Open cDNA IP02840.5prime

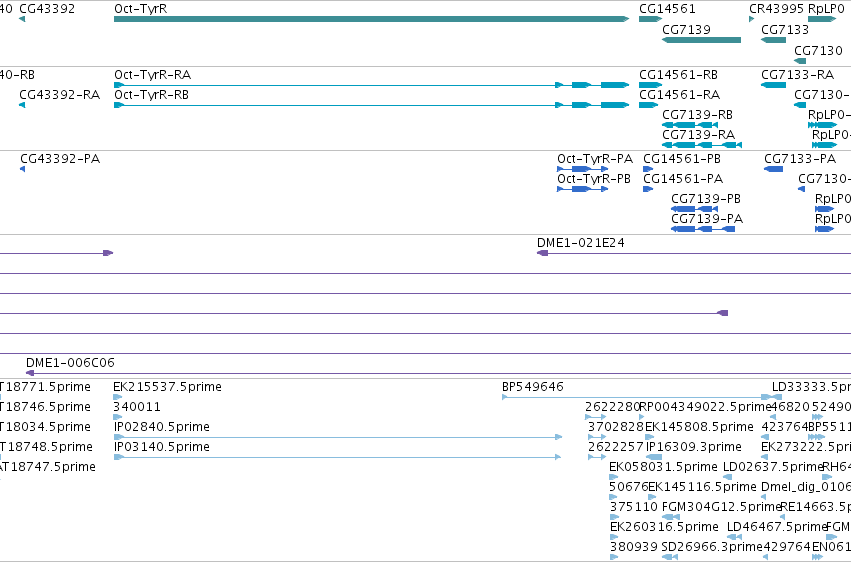tap(338, 437)
